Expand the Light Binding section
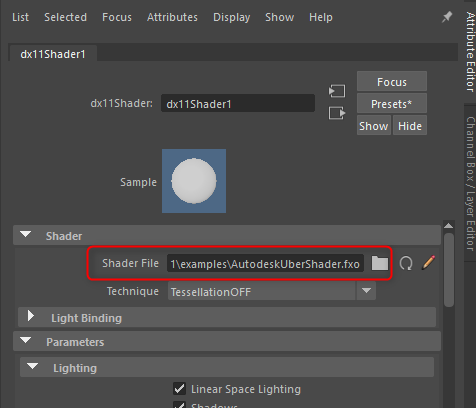Viewport: 476px width, 408px height. 31,316
